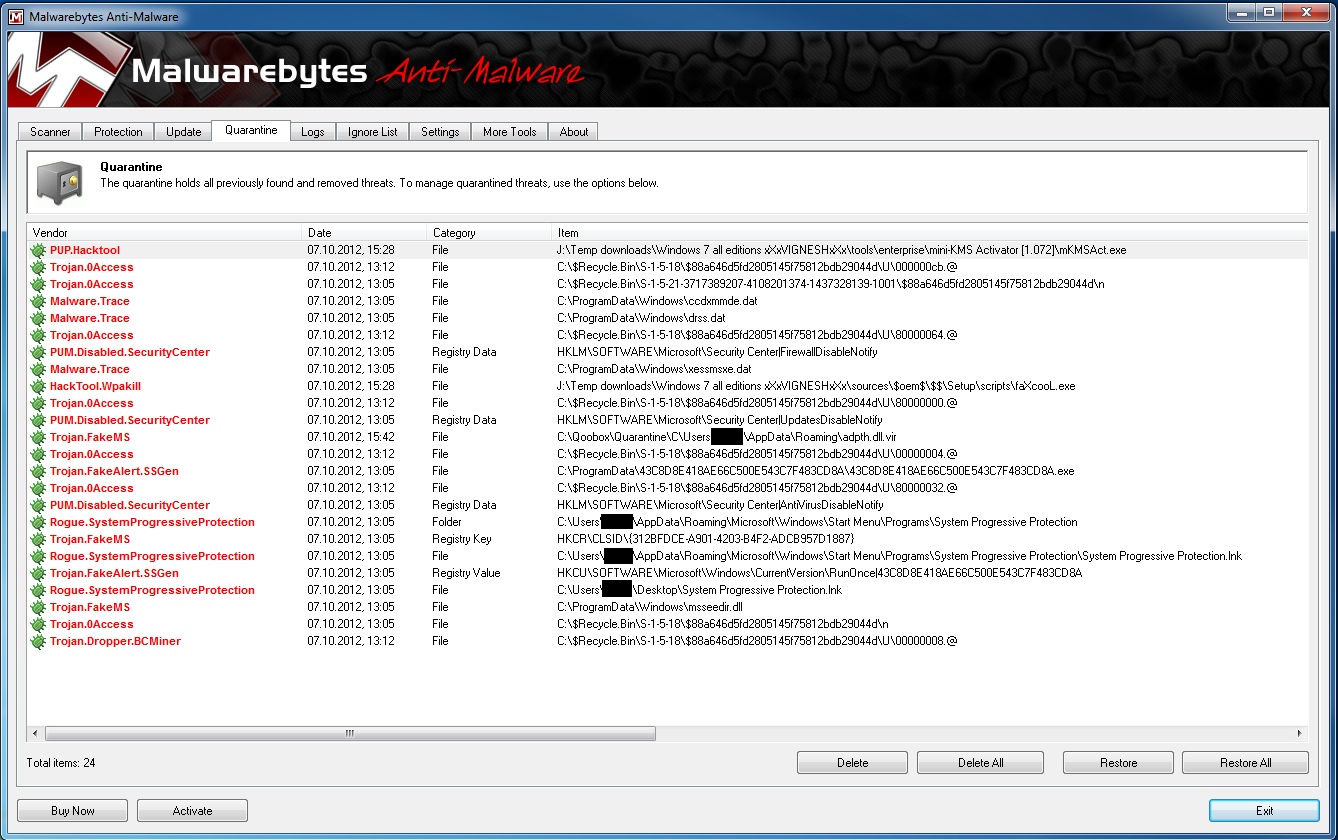
Task: Select the item path ending in mKMSAct.exe
Action: click(841, 250)
